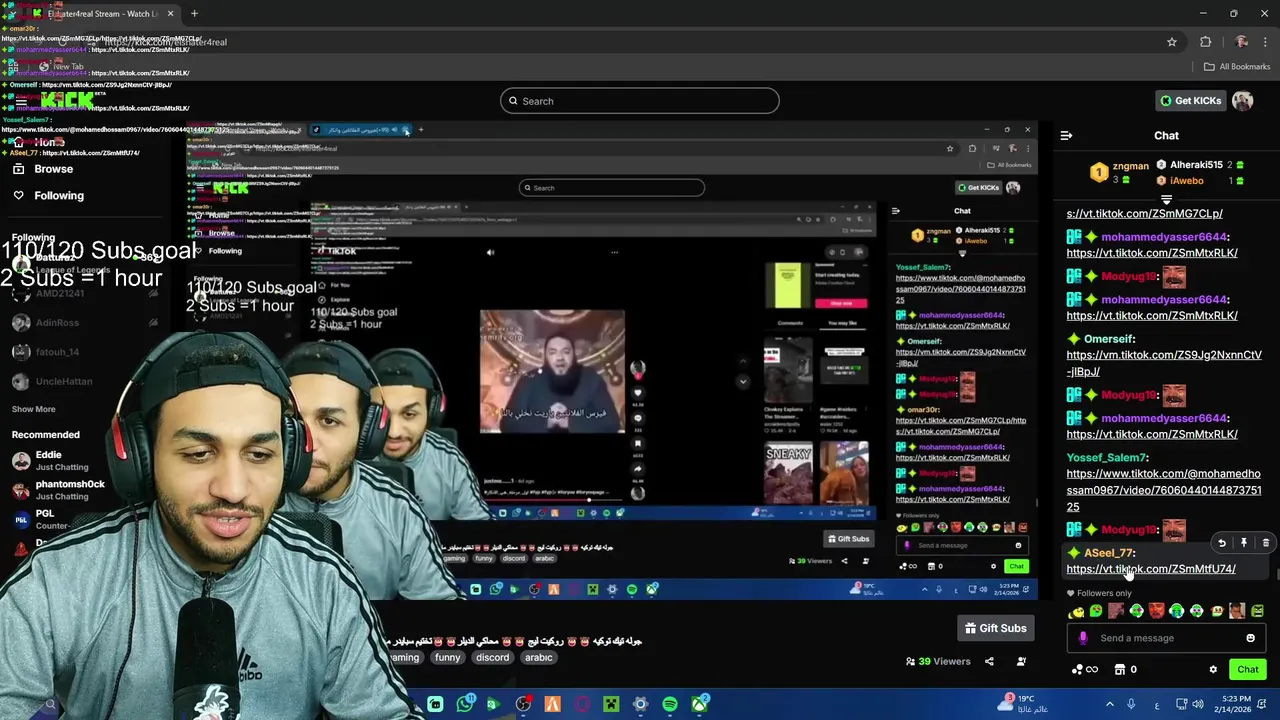
Task: Click the purple microphone icon in chat
Action: pos(1082,638)
